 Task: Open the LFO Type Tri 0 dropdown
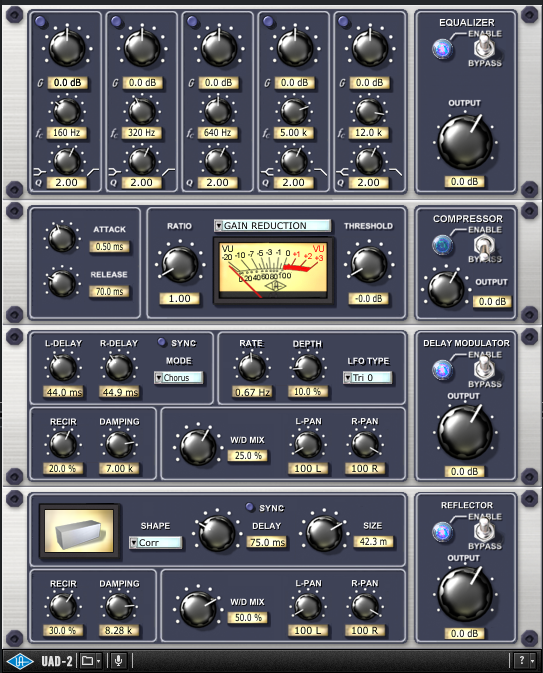(368, 378)
